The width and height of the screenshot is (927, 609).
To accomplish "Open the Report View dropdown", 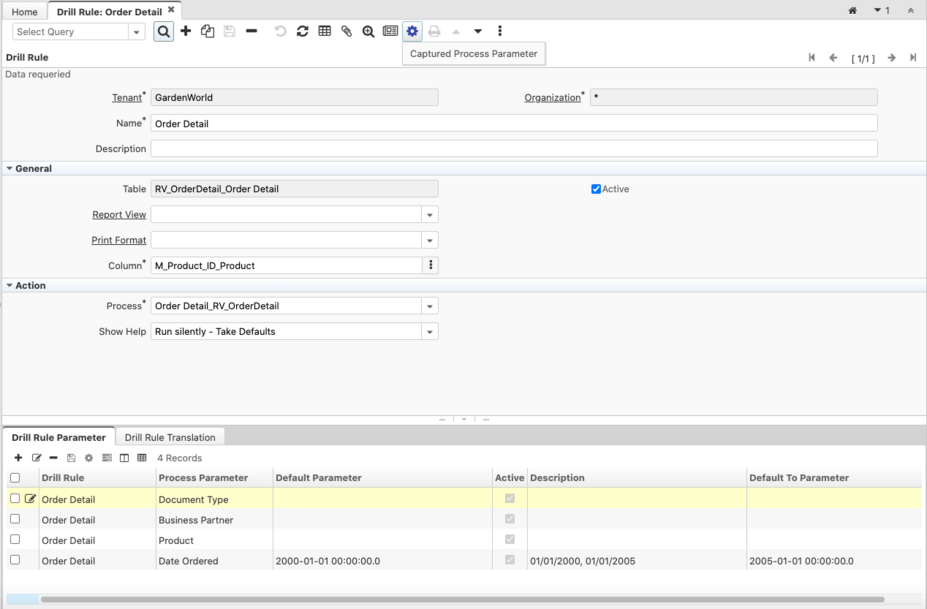I will [x=429, y=215].
